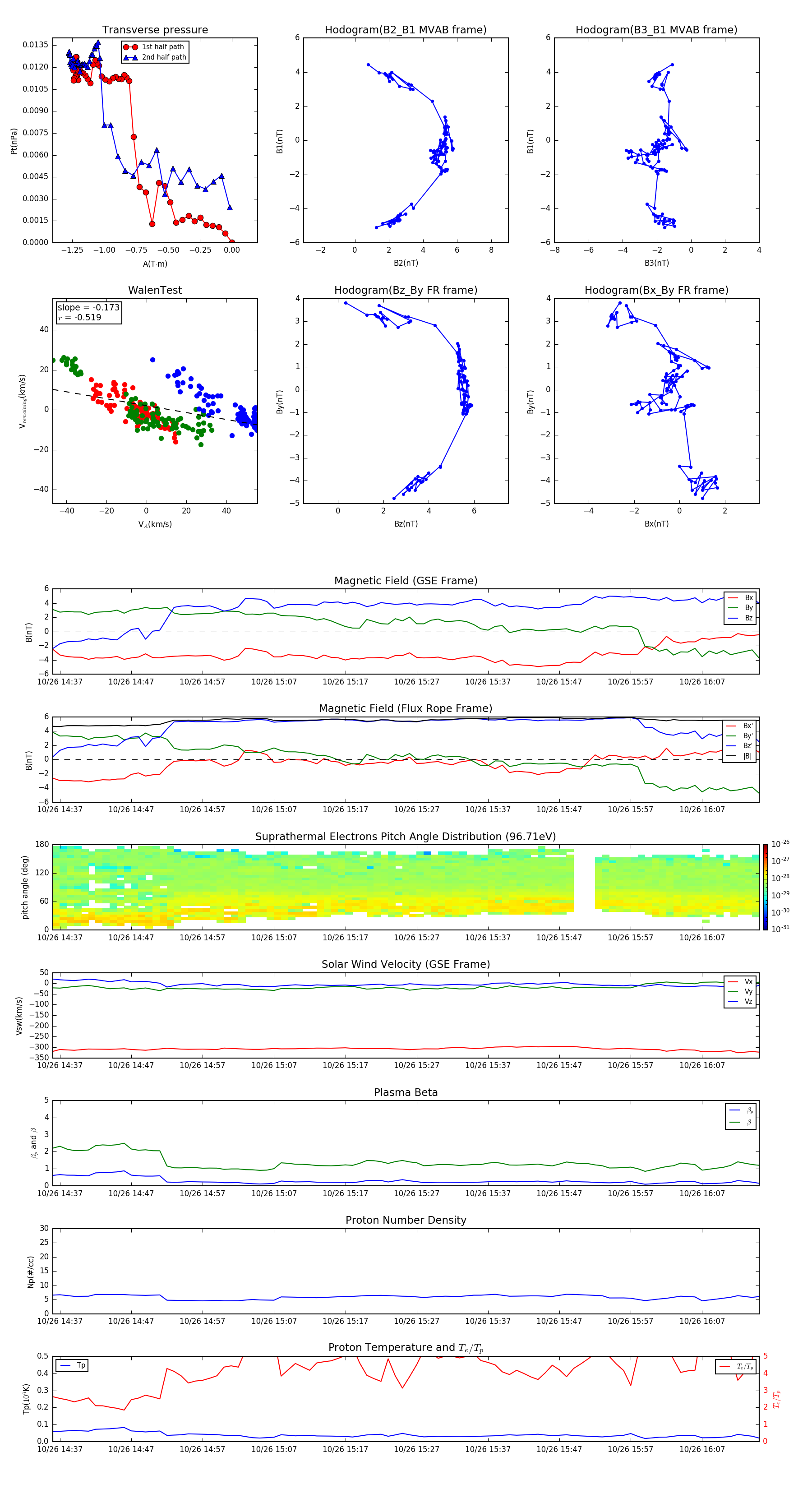Click the "Hodogram(B3_B1 MVAB frame)" title
Viewport: 812px width, 1489px height.
tap(656, 30)
